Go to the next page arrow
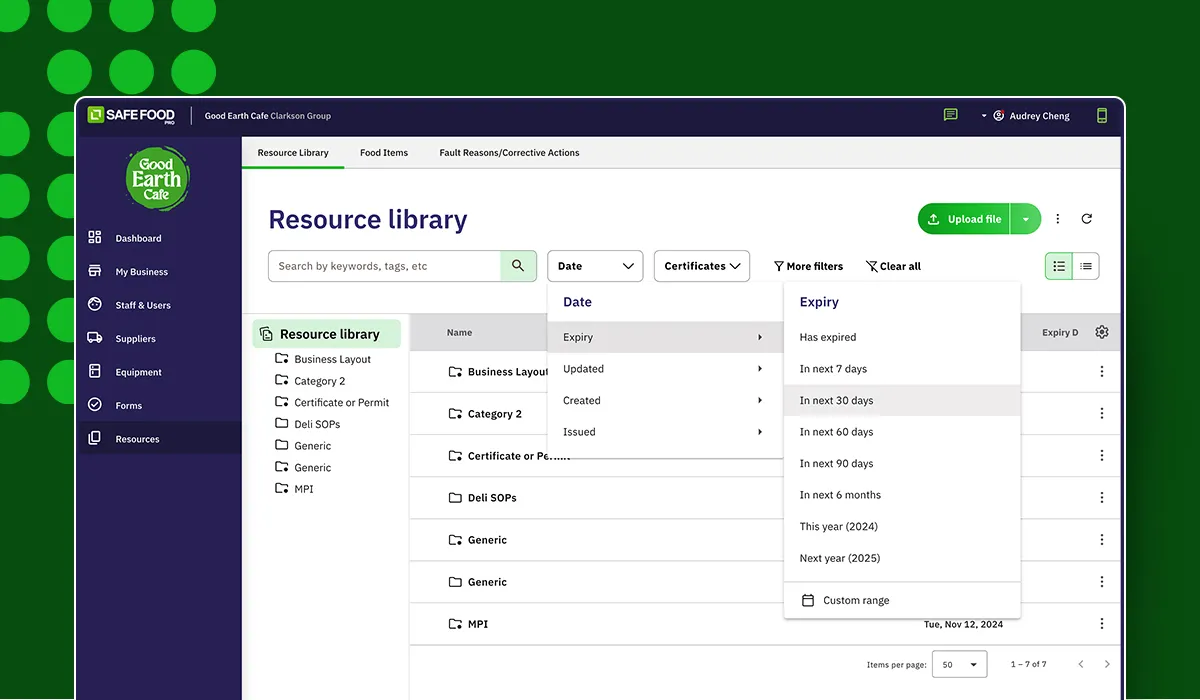This screenshot has height=700, width=1200. pos(1107,664)
